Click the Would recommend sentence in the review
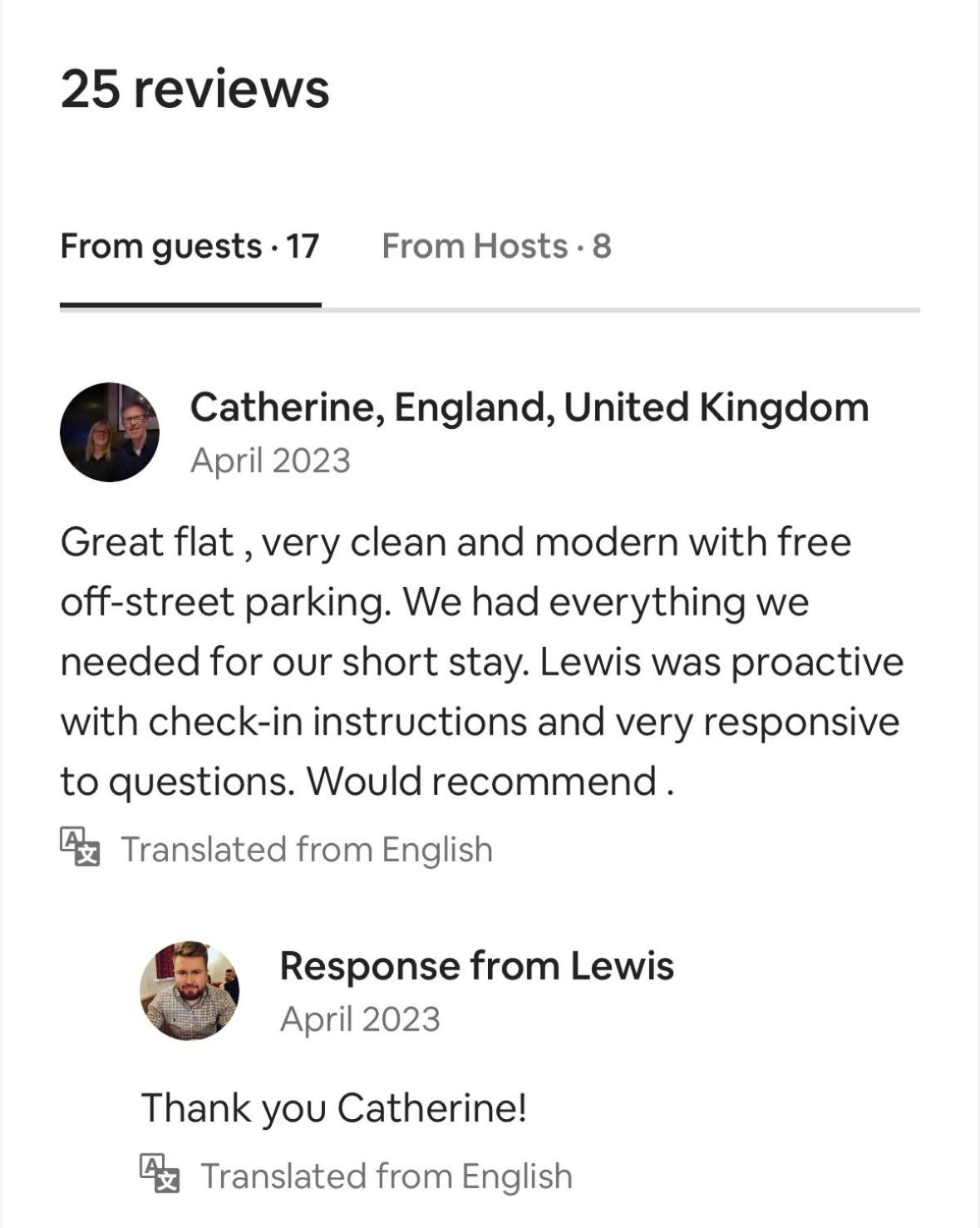 tap(490, 782)
